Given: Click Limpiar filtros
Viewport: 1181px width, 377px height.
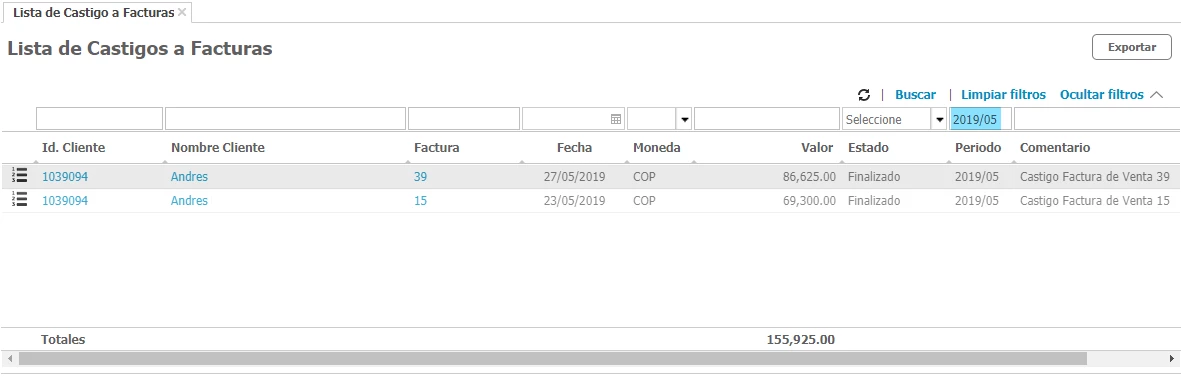Looking at the screenshot, I should tap(1003, 95).
